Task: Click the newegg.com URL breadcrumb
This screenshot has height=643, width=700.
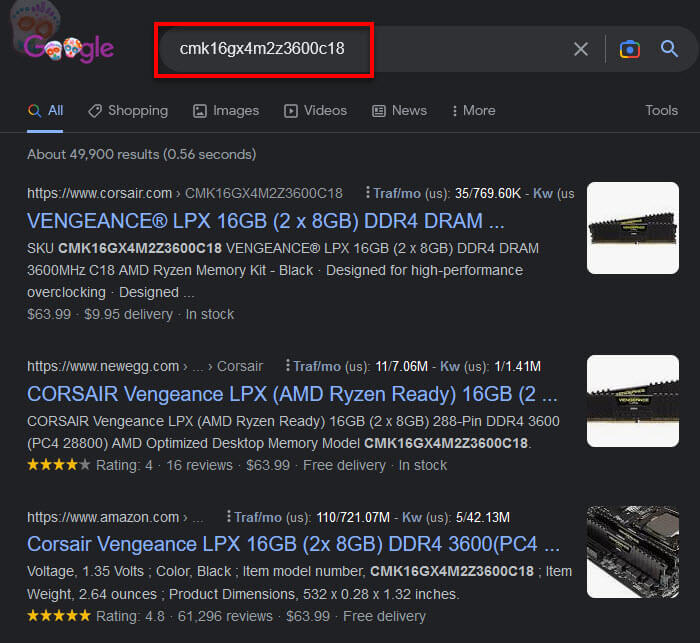Action: click(145, 367)
